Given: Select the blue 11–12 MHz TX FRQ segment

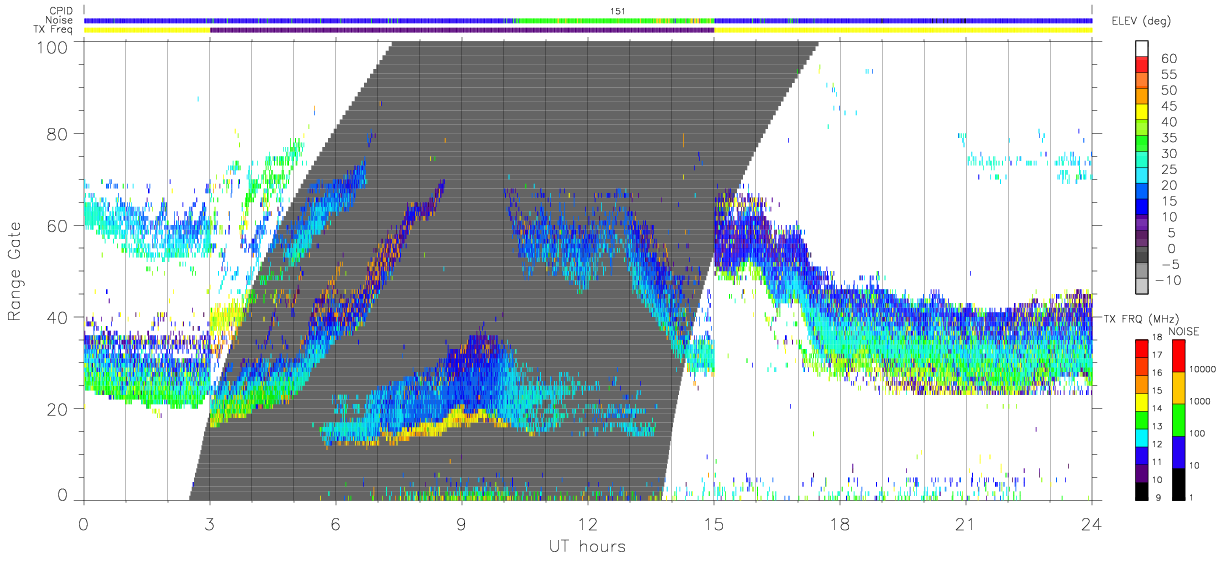Looking at the screenshot, I should click(x=1142, y=454).
